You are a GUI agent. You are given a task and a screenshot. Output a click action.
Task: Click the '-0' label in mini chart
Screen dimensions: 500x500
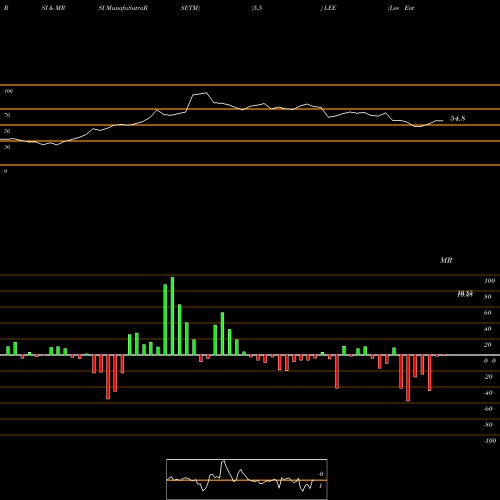(x=321, y=474)
